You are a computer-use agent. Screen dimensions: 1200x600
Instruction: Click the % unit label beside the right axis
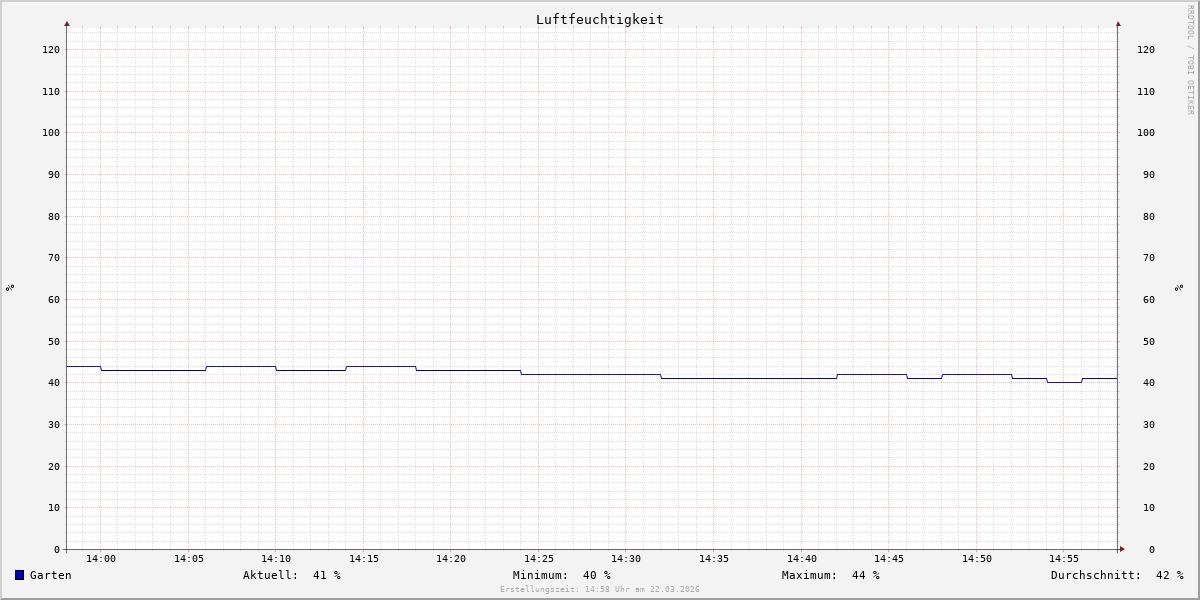tap(1179, 288)
